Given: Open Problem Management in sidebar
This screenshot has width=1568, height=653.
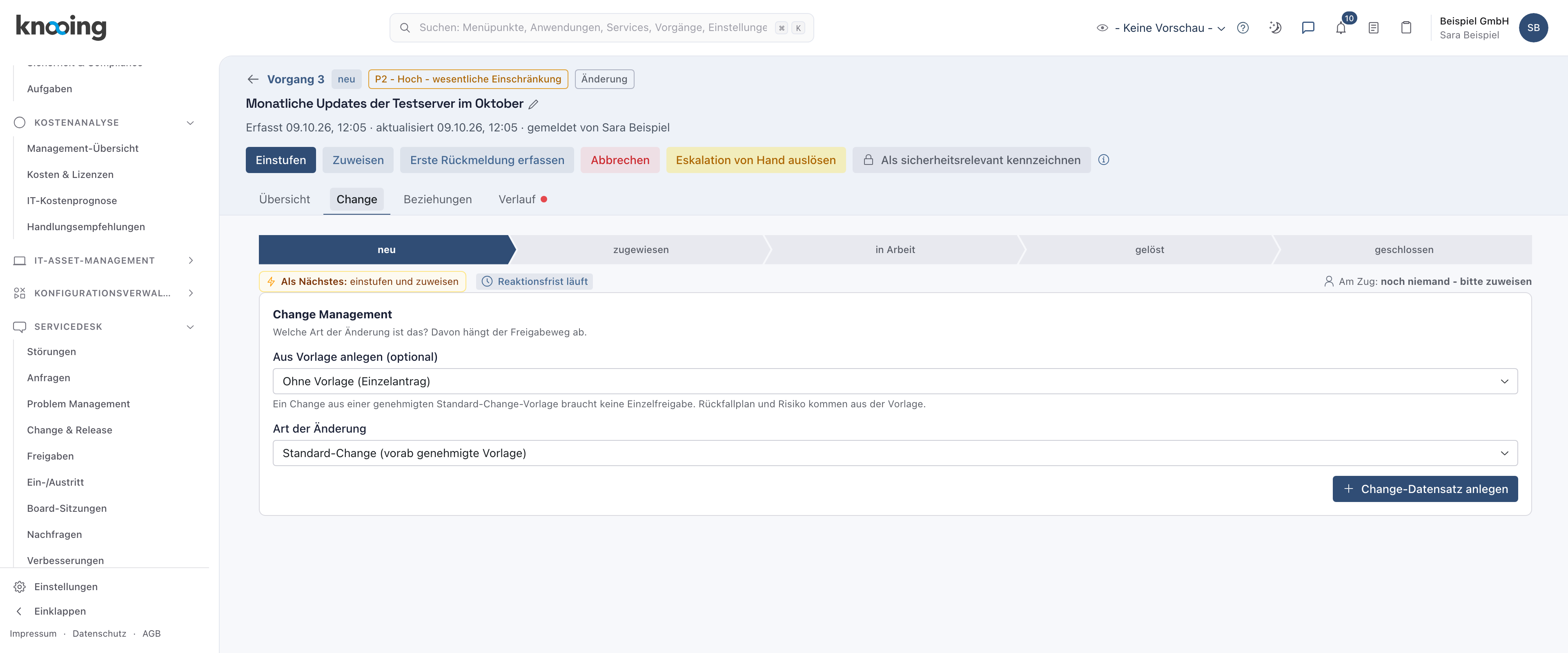Looking at the screenshot, I should tap(78, 404).
